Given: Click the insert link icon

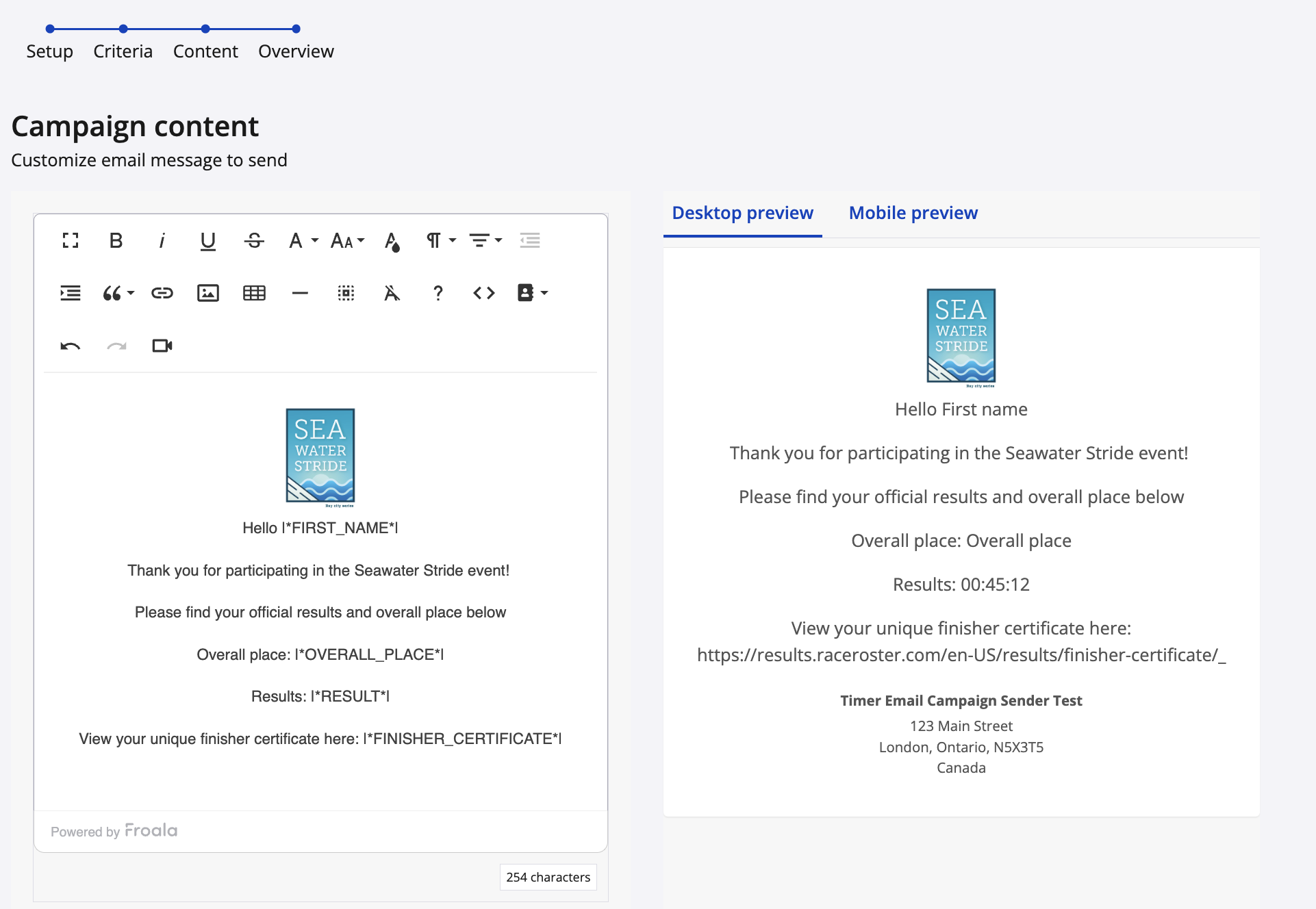Looking at the screenshot, I should tap(162, 293).
